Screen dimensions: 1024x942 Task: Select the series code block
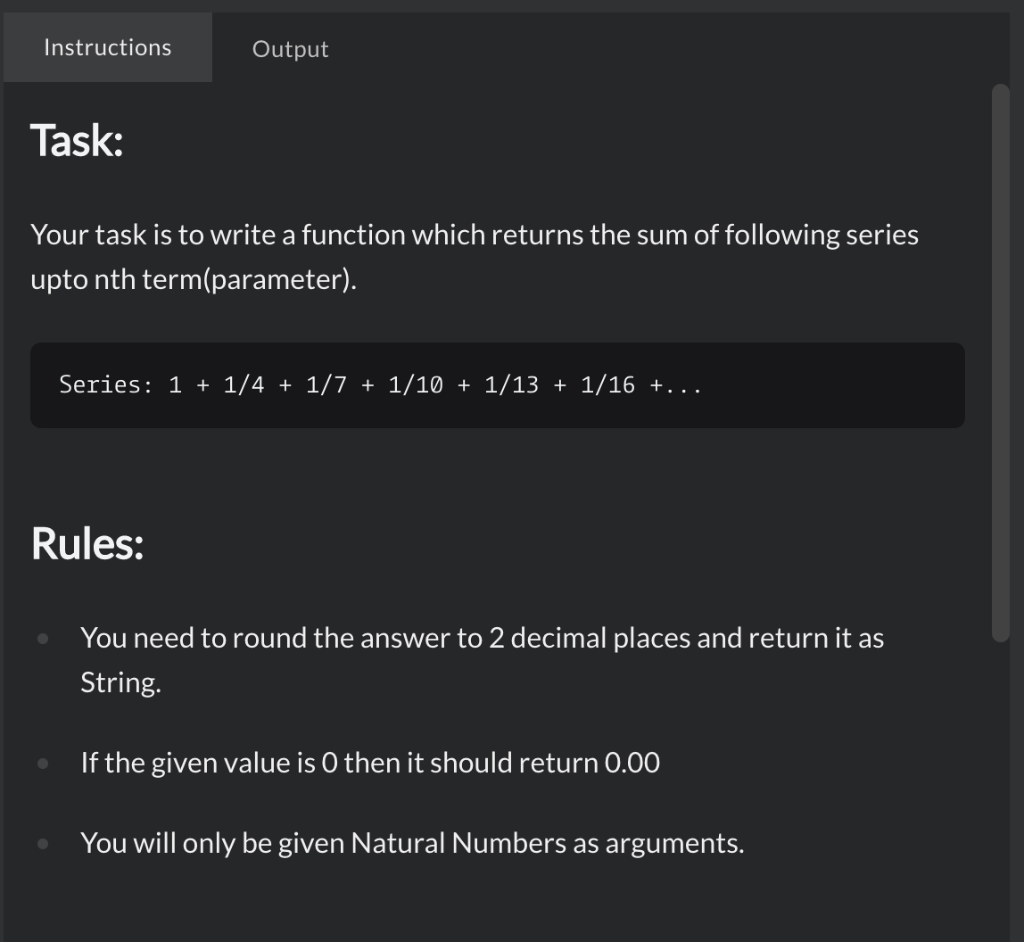pos(497,385)
